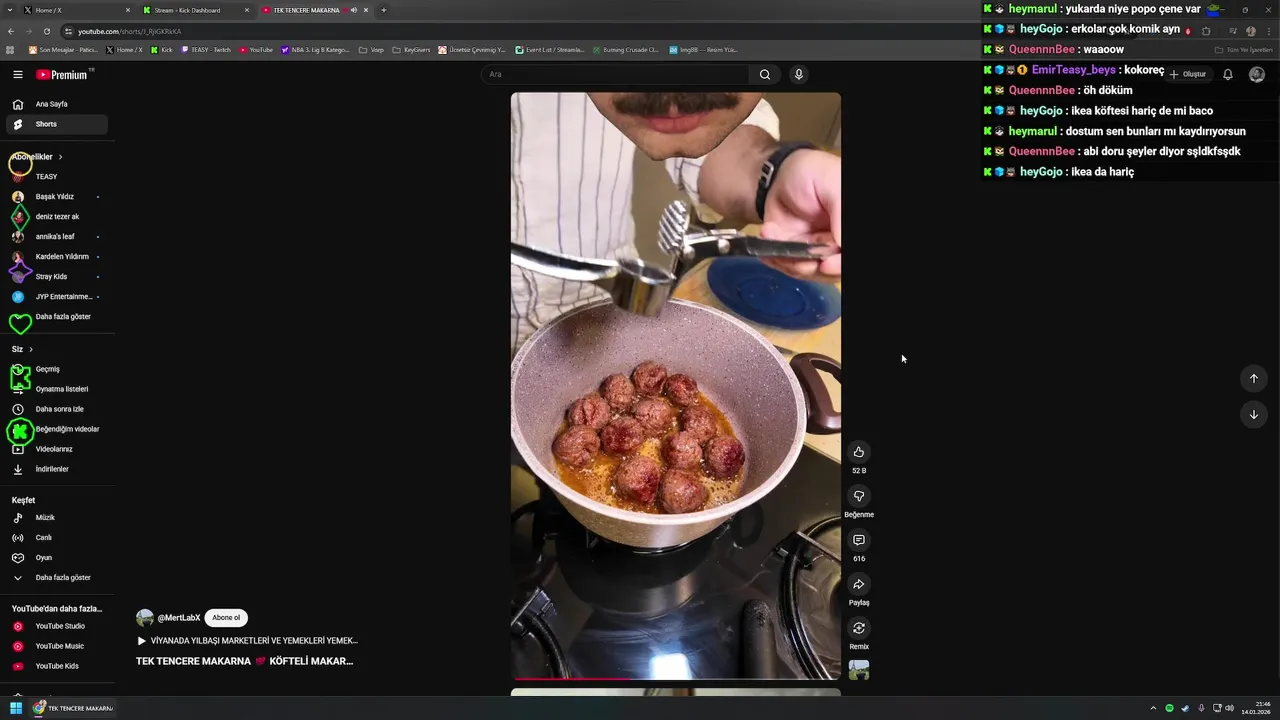The width and height of the screenshot is (1280, 720).
Task: Open YouTube Studio from the sidebar
Action: point(57,626)
